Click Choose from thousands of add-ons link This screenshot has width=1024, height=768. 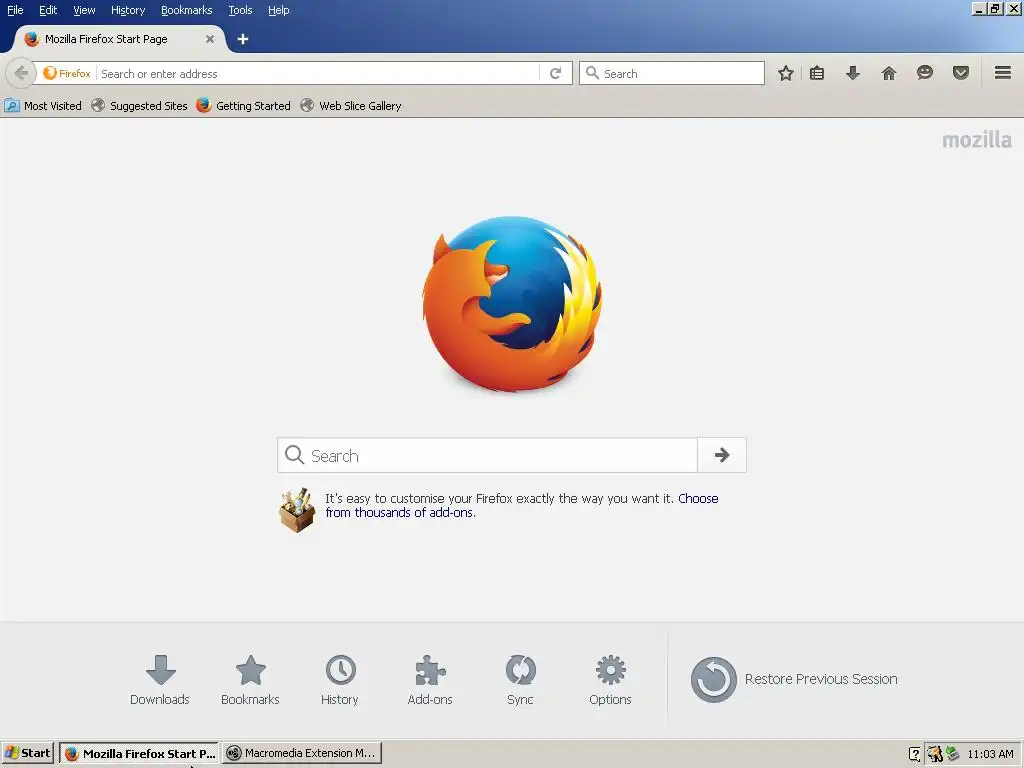[522, 505]
